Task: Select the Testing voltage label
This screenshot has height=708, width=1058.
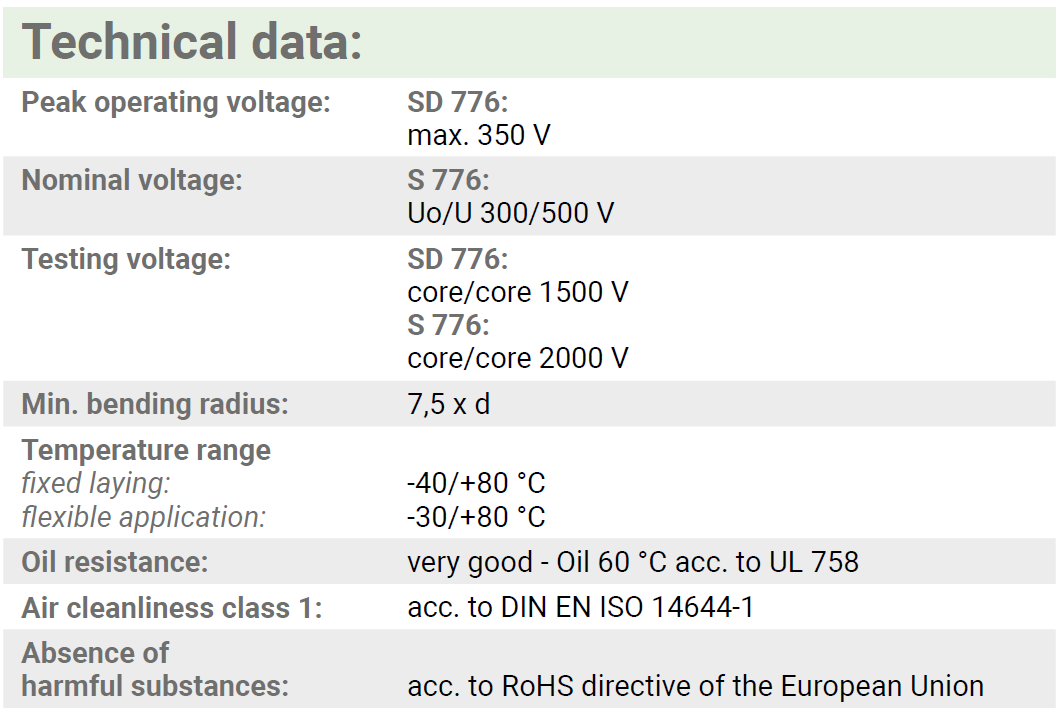Action: pyautogui.click(x=126, y=260)
